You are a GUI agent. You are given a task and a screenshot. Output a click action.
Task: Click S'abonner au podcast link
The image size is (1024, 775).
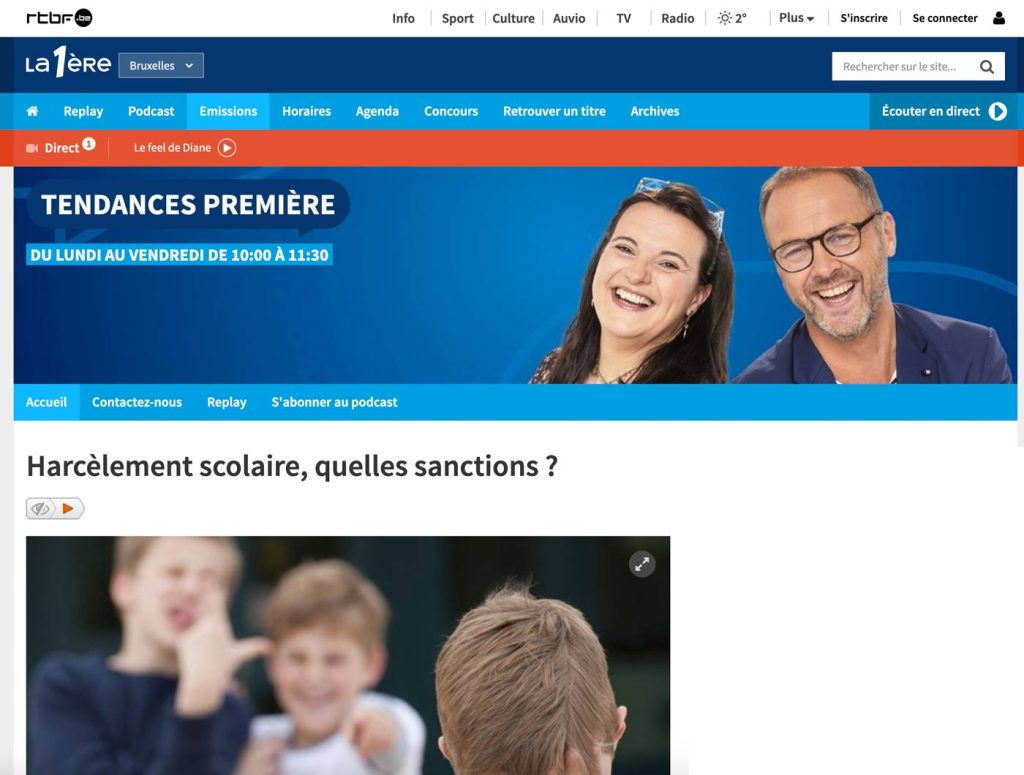[x=334, y=402]
